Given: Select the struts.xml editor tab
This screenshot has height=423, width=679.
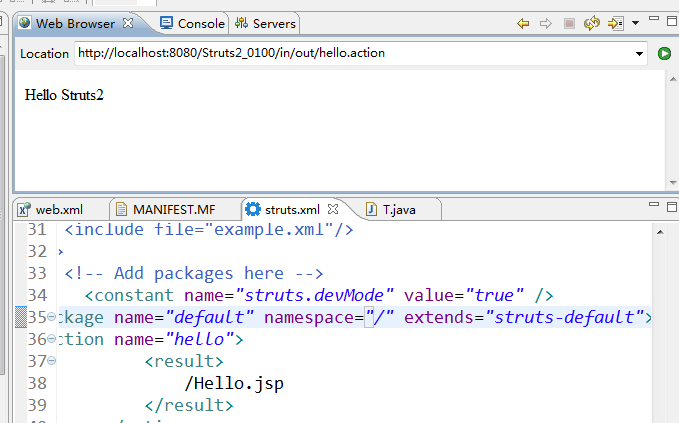Looking at the screenshot, I should pos(292,210).
